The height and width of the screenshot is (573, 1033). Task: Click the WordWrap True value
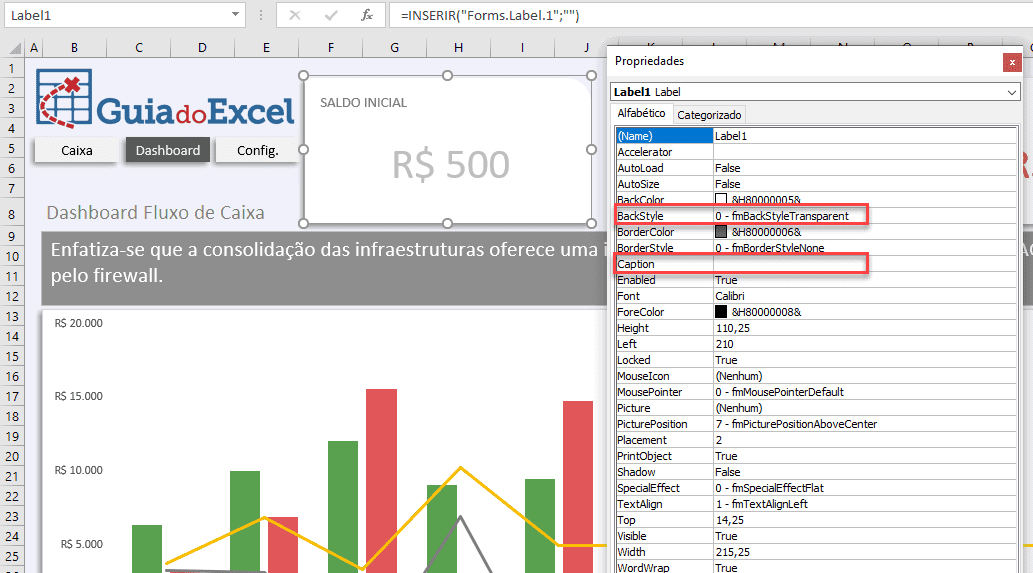864,567
